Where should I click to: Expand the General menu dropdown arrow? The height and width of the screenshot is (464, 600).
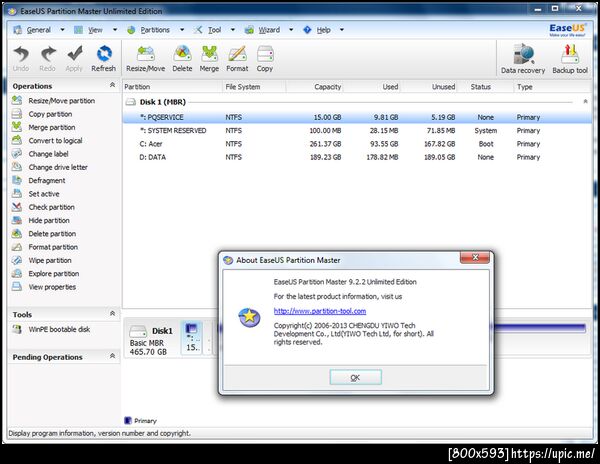[62, 30]
